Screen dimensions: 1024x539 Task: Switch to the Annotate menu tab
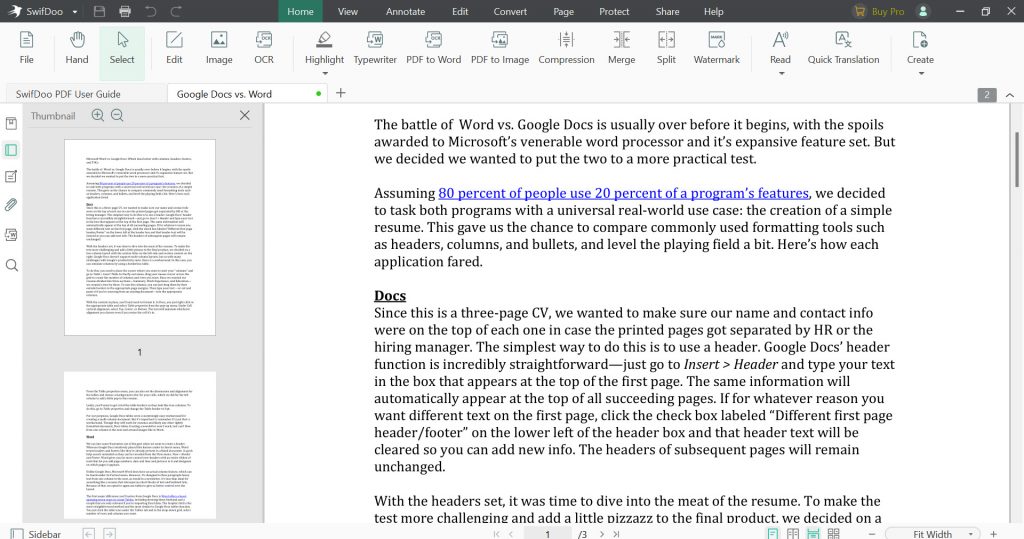click(405, 12)
